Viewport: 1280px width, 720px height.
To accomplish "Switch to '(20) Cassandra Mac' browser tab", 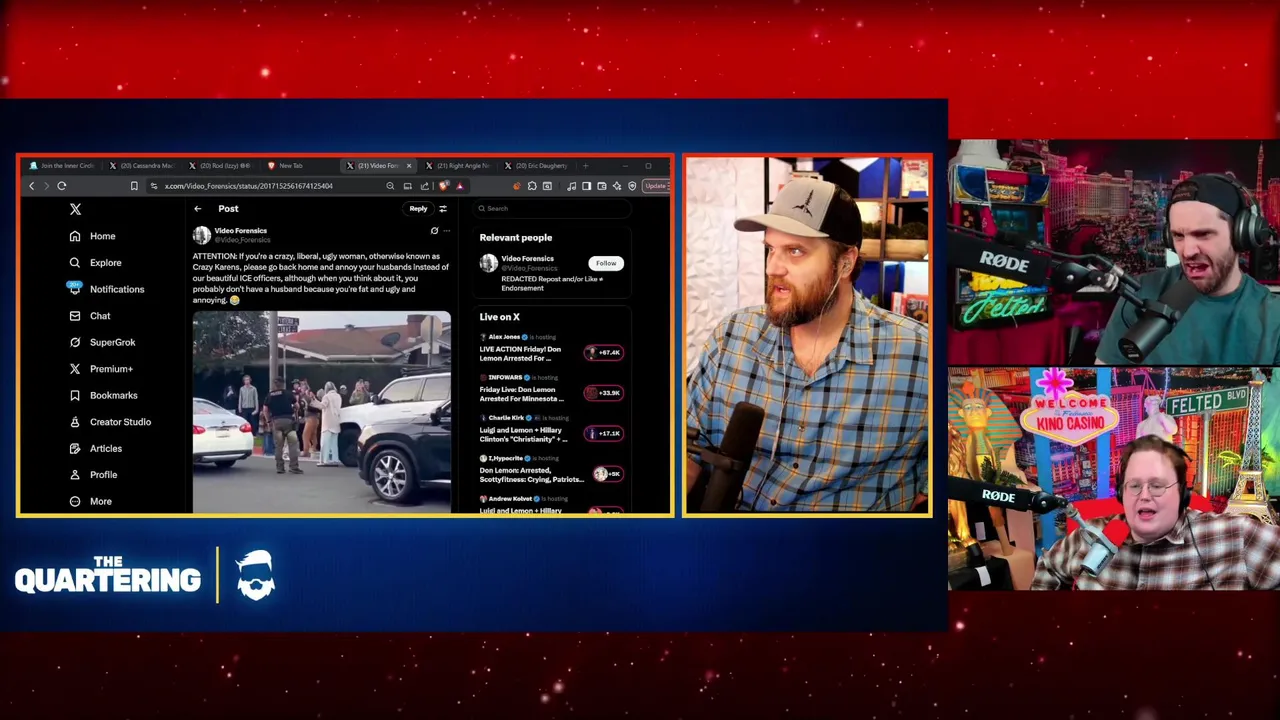I will coord(140,165).
